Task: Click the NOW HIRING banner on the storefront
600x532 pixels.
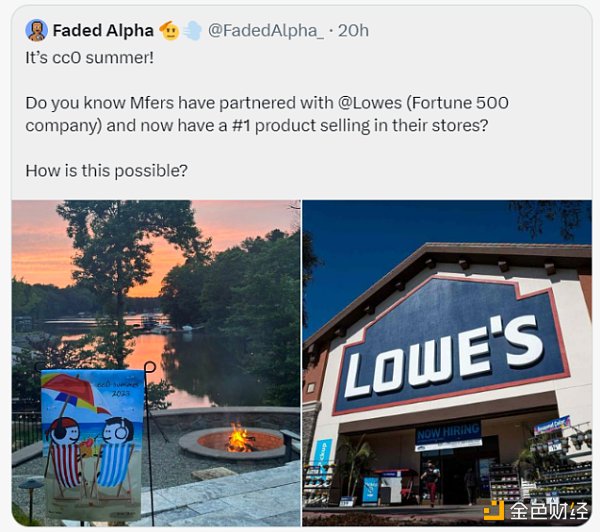Action: (448, 434)
